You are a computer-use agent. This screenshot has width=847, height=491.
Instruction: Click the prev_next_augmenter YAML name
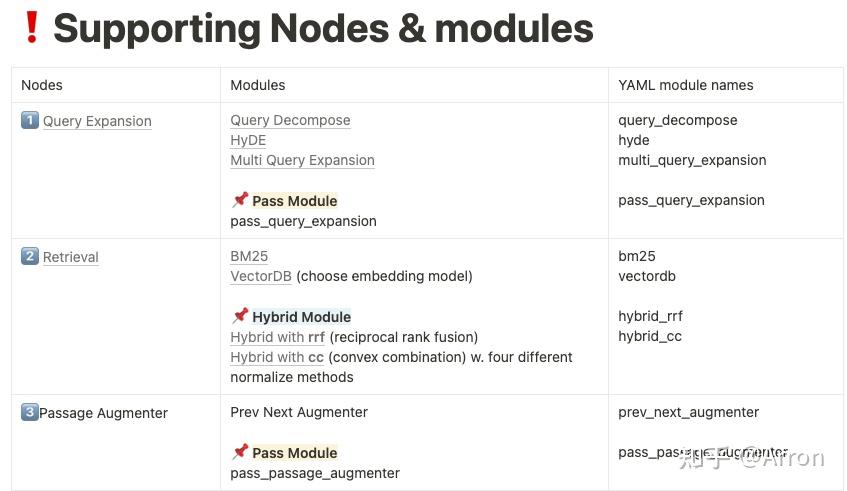tap(688, 412)
